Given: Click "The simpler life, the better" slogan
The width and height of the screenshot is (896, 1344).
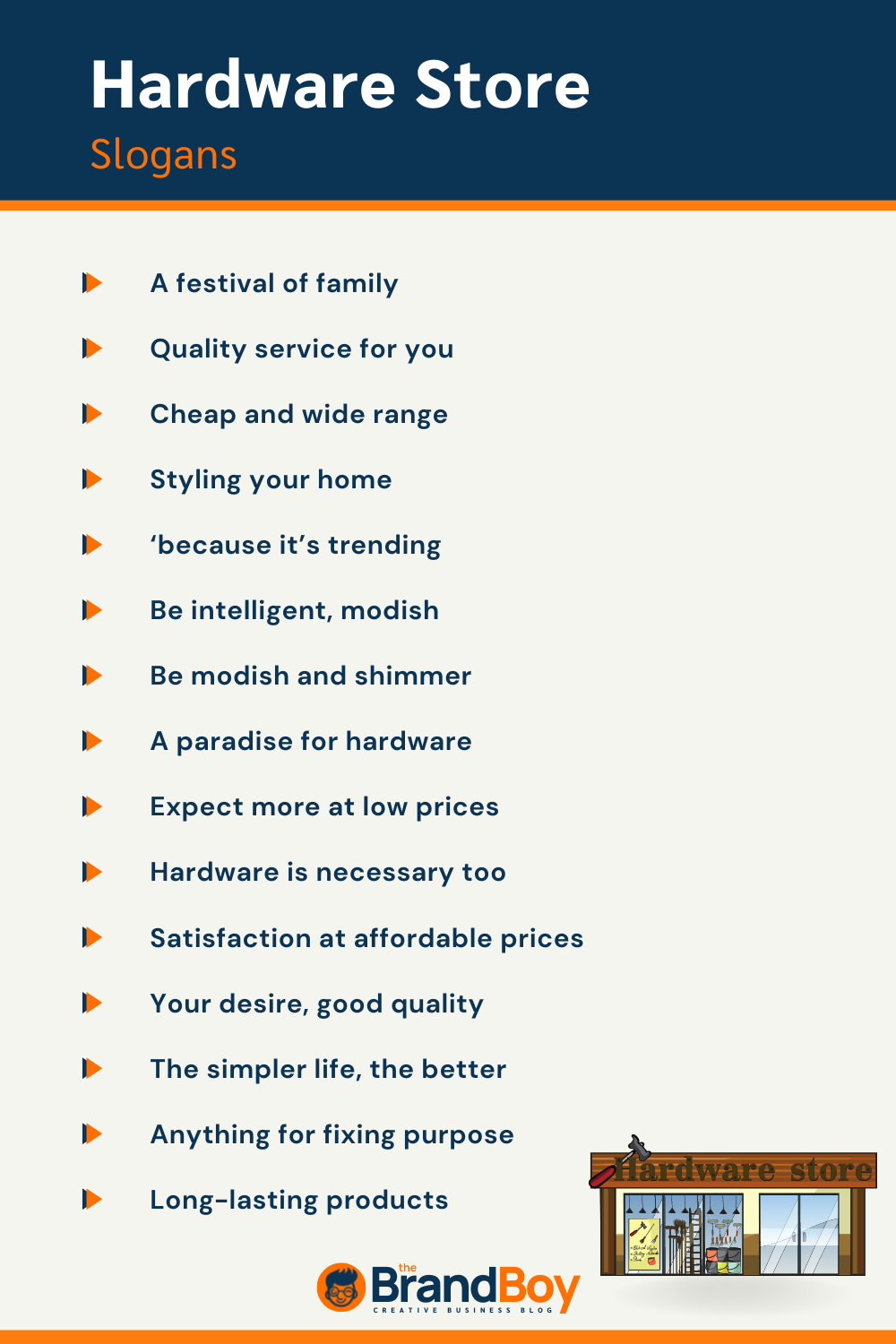Looking at the screenshot, I should 328,1069.
